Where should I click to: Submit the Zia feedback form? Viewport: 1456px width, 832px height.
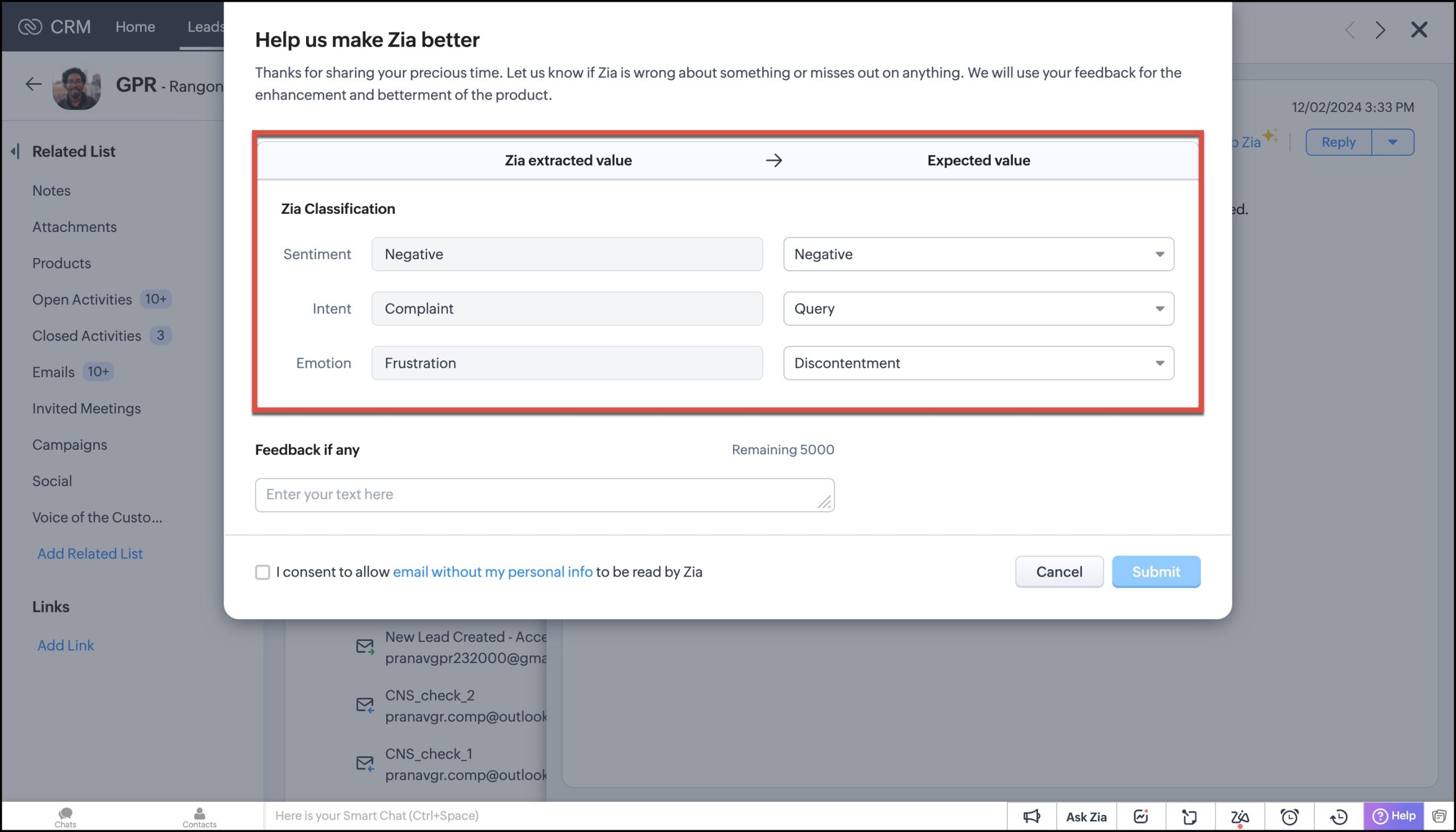(x=1156, y=572)
